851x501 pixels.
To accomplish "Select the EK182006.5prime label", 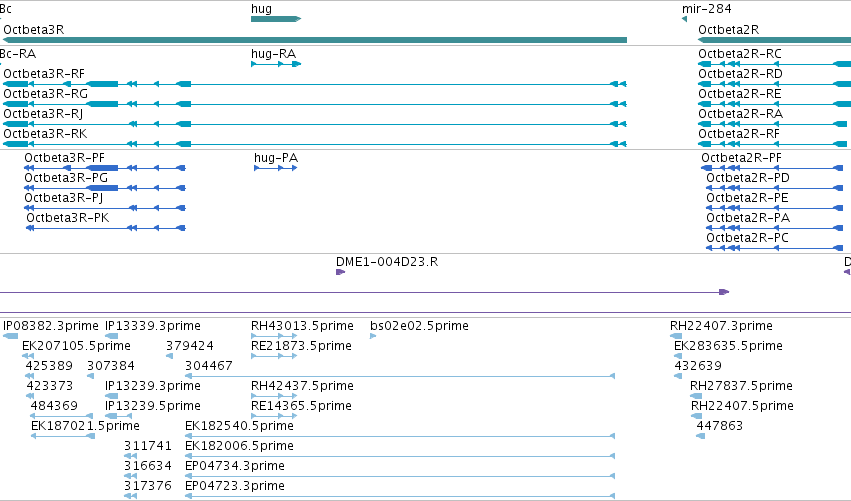I will (239, 447).
